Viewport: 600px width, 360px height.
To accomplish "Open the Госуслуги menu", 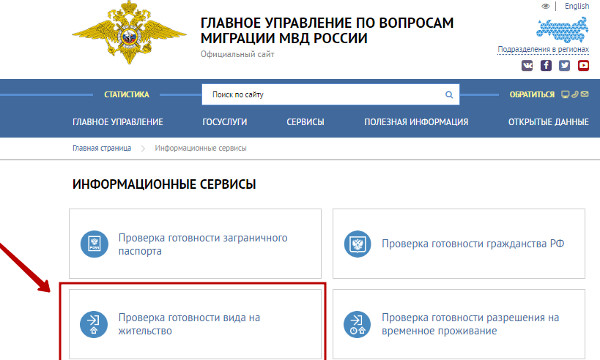I will [225, 122].
